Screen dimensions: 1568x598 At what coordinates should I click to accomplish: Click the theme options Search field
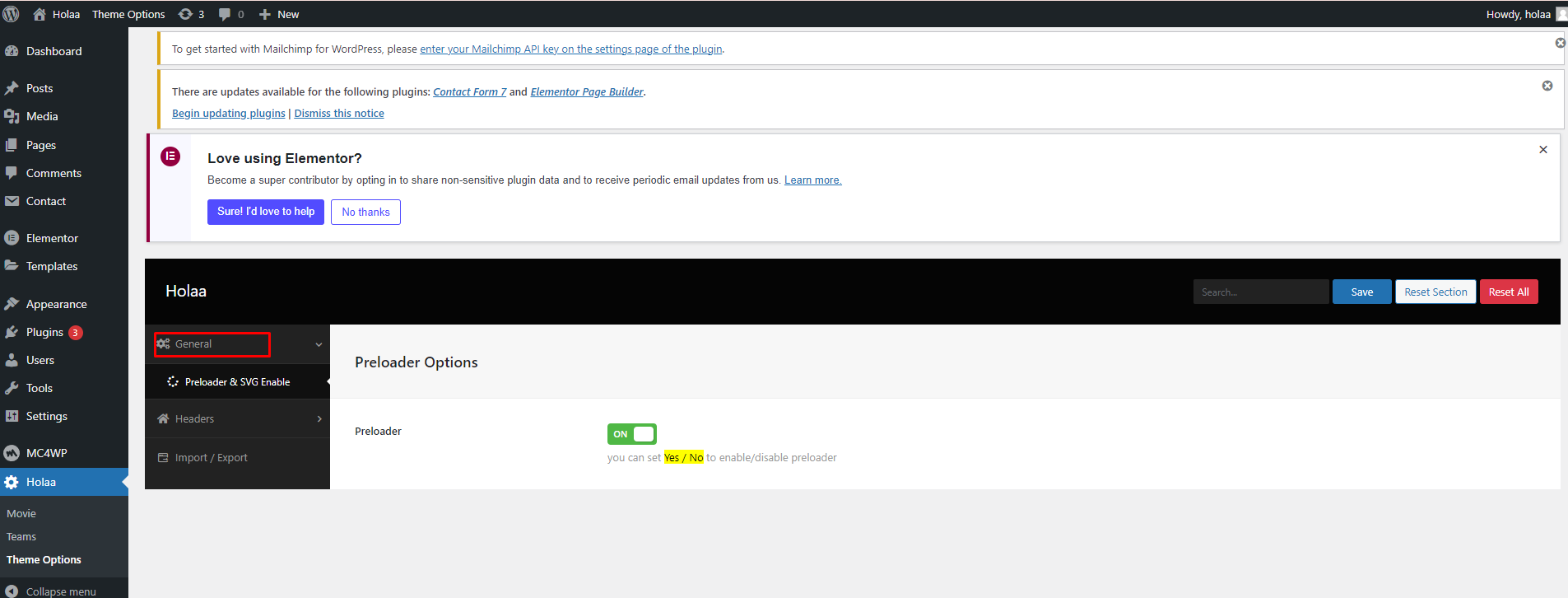pos(1260,292)
